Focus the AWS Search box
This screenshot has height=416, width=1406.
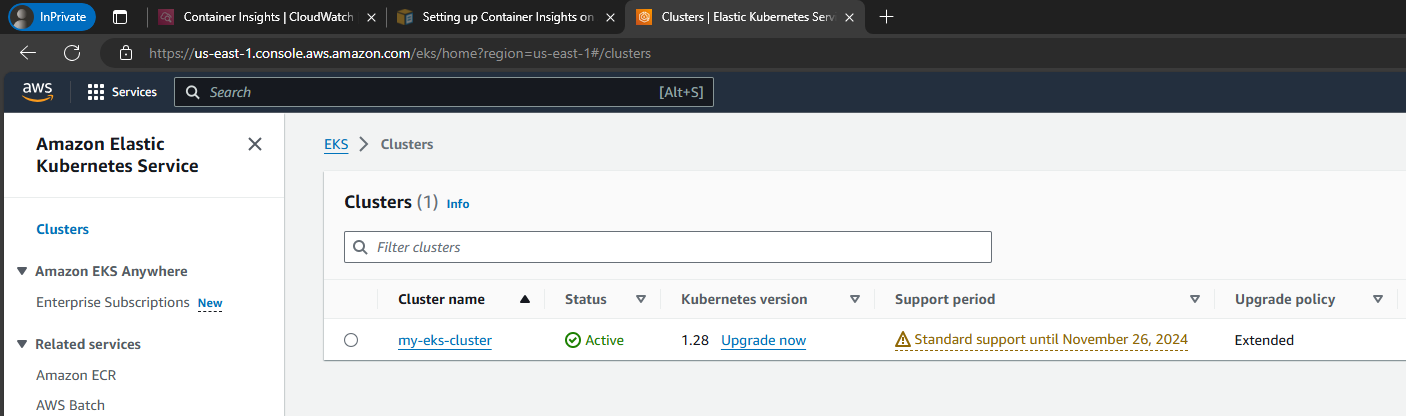click(x=444, y=92)
